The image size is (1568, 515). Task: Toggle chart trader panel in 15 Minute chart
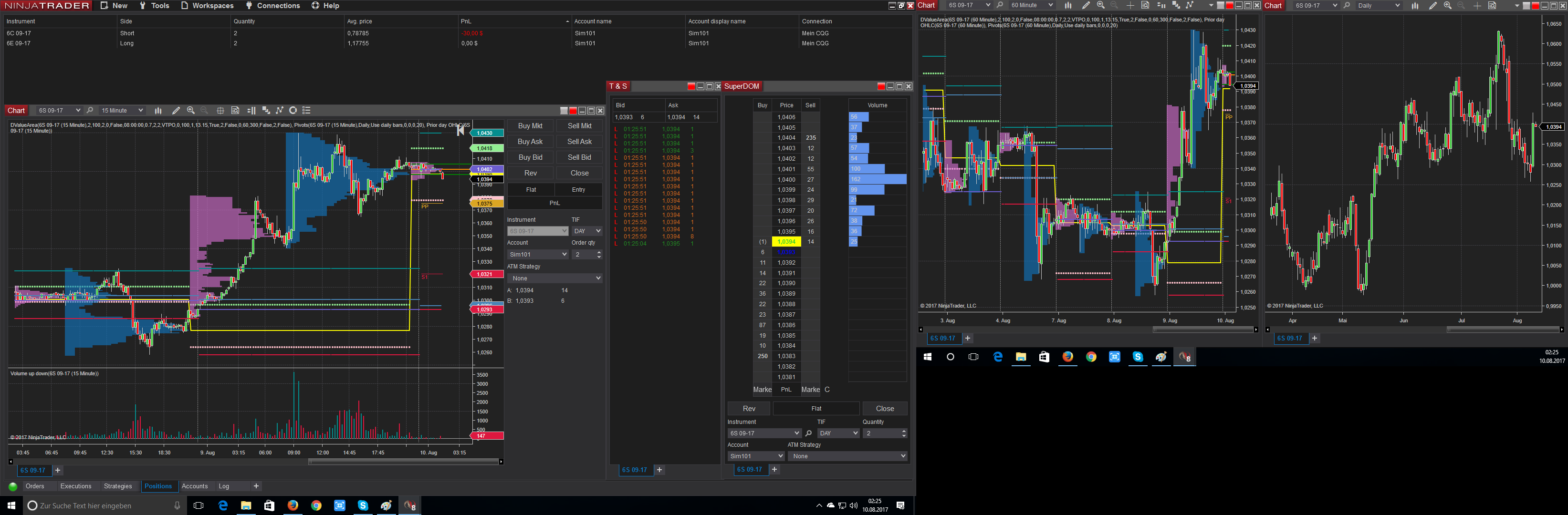tap(251, 111)
